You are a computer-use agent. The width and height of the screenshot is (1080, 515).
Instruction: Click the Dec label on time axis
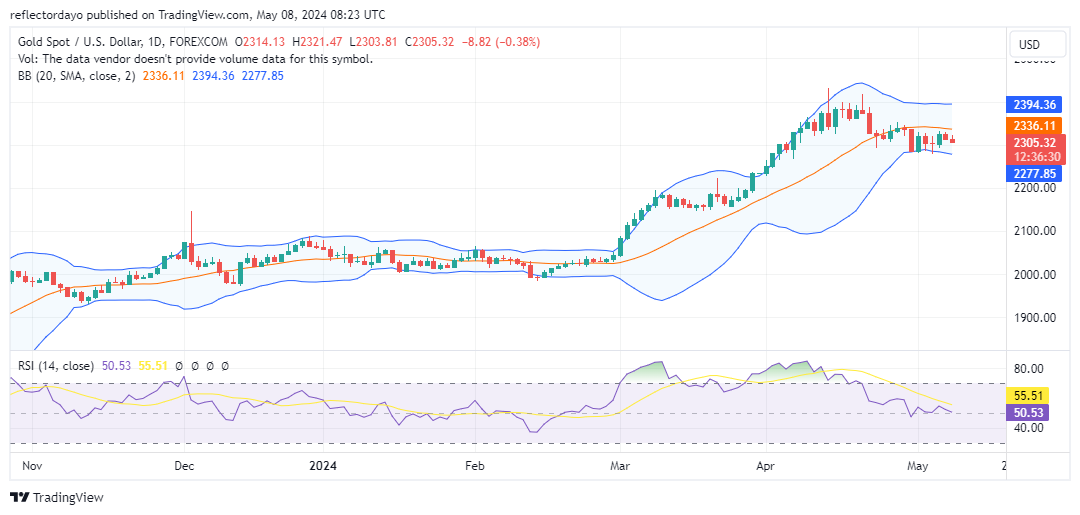pos(185,466)
